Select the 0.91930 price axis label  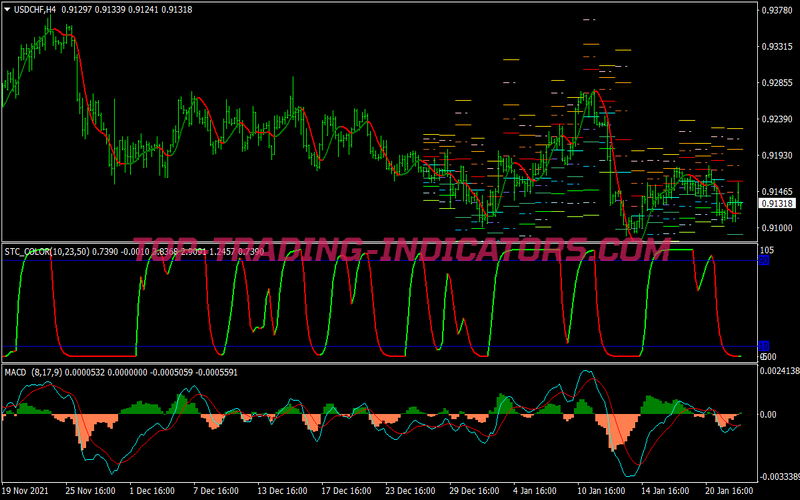click(x=777, y=155)
